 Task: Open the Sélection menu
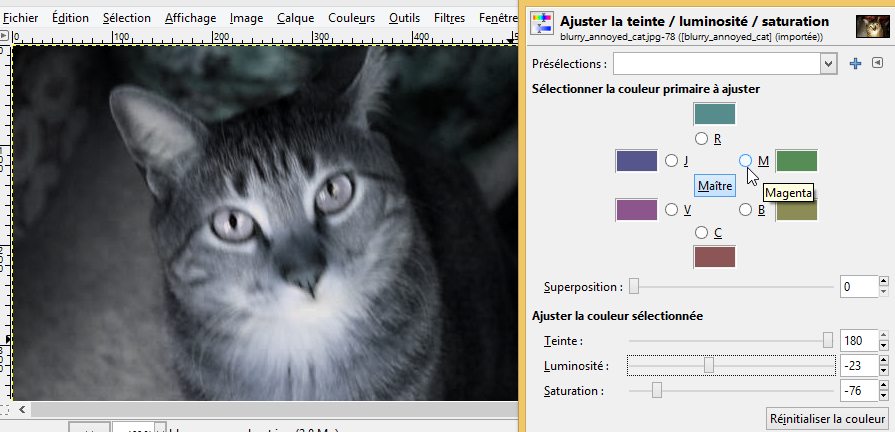click(127, 18)
